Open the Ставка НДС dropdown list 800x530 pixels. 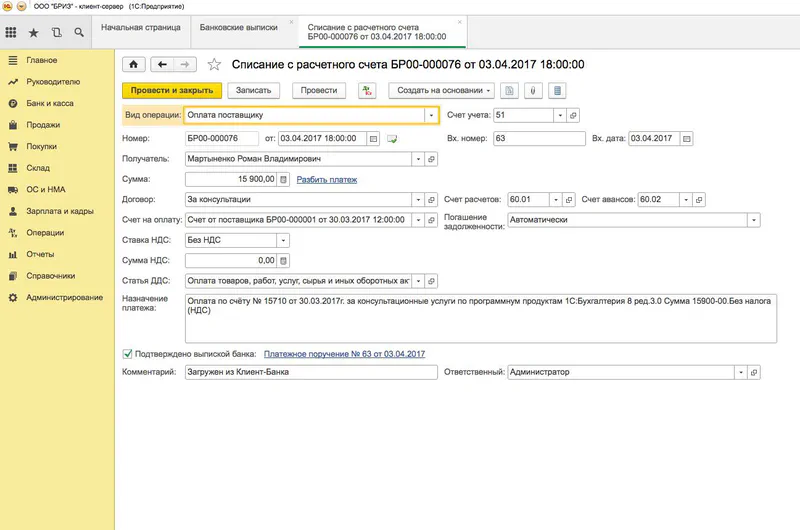(284, 240)
